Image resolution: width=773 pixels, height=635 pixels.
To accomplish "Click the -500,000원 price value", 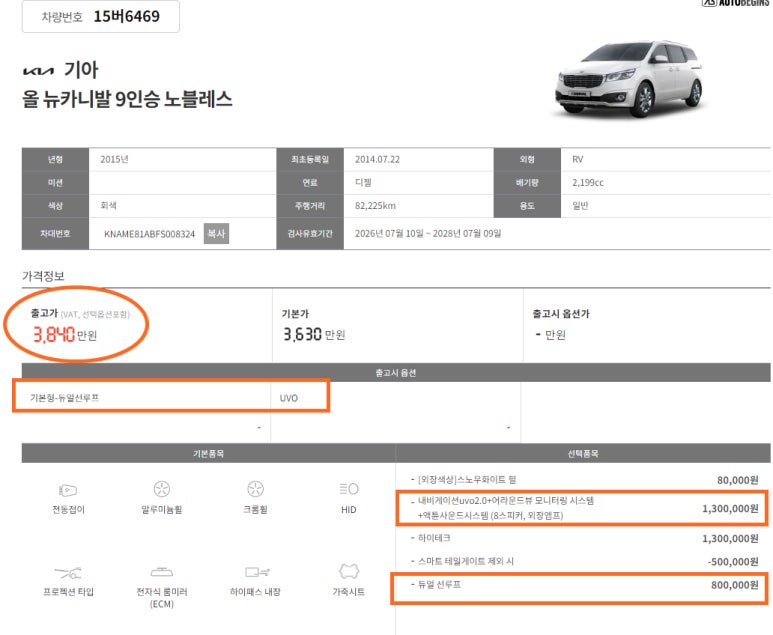I will (x=733, y=562).
